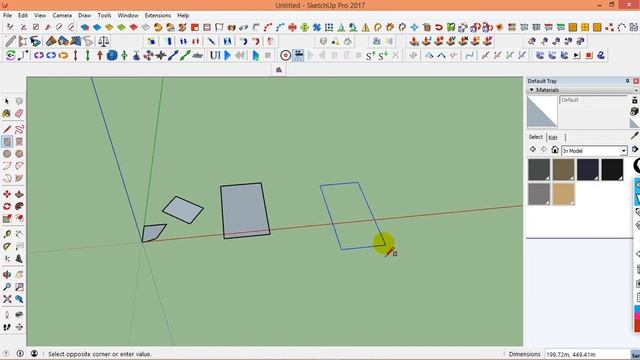
Task: Switch to the Edit tab in Materials
Action: pyautogui.click(x=553, y=138)
